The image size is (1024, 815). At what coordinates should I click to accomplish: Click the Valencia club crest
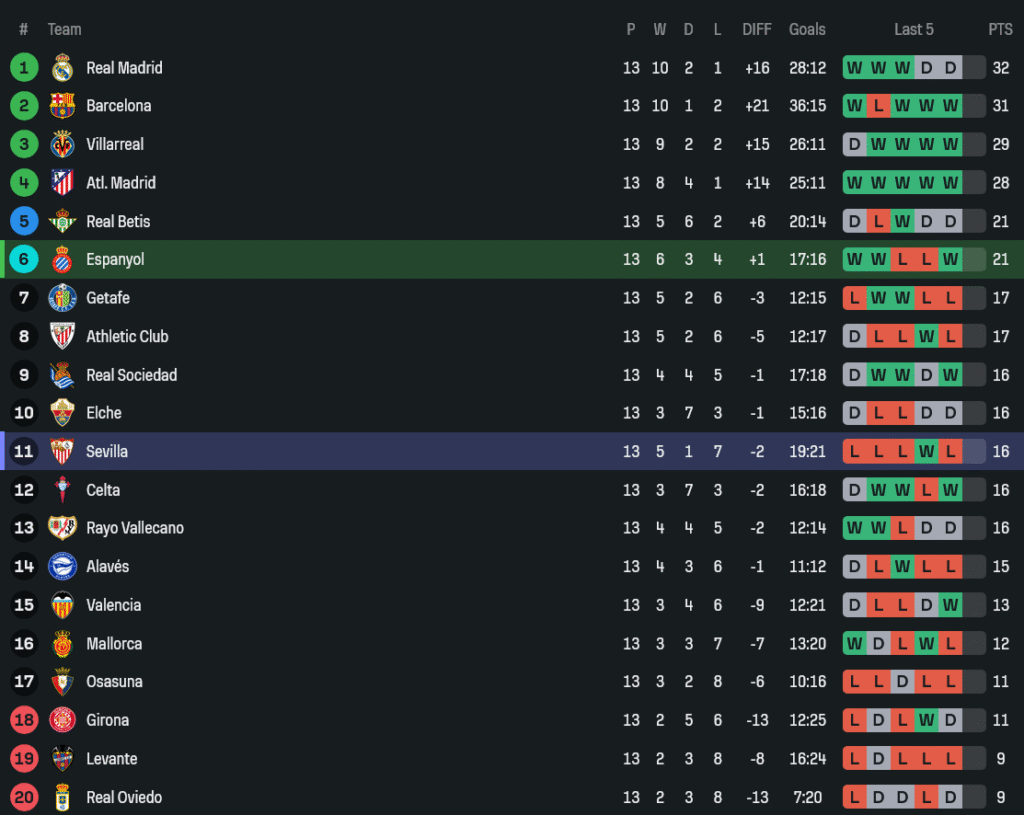(x=62, y=605)
